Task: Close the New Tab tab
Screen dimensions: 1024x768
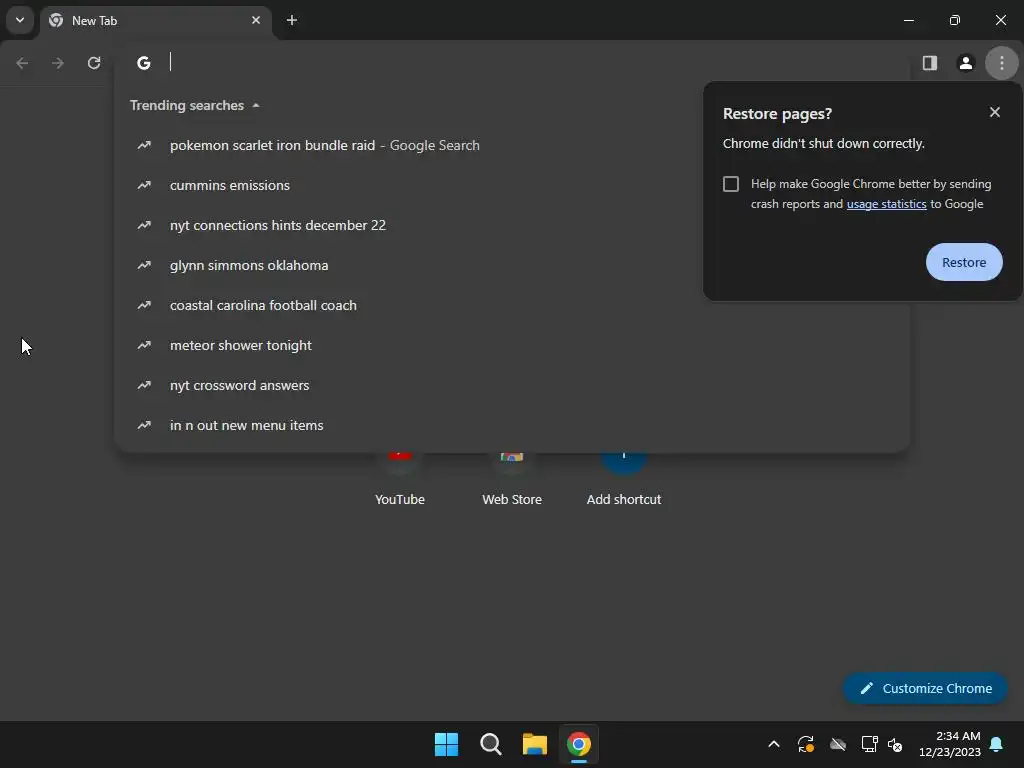Action: (256, 20)
